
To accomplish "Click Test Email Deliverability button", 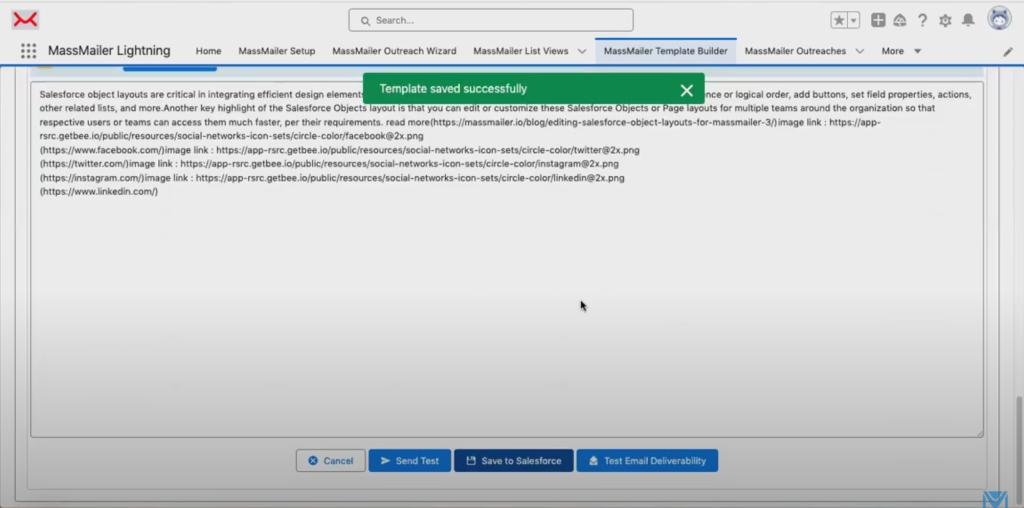I will [647, 460].
